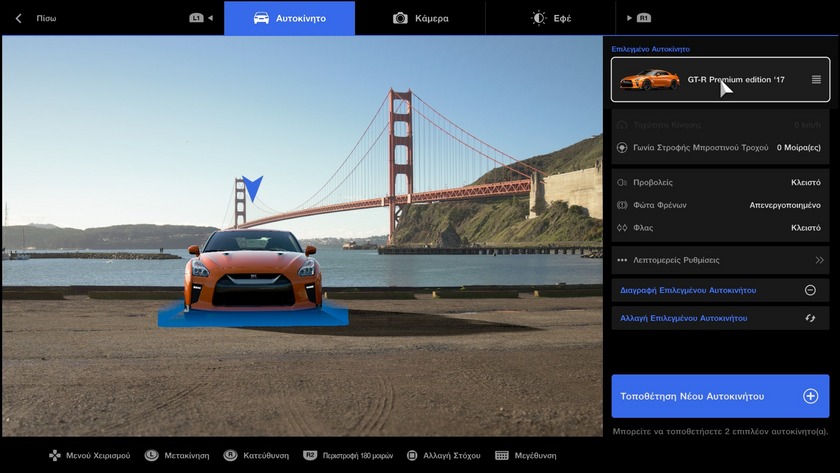The height and width of the screenshot is (473, 840).
Task: Click the swap icon for Αλλαγή Επιλεγμένου Αυτοκινήτου
Action: 810,318
